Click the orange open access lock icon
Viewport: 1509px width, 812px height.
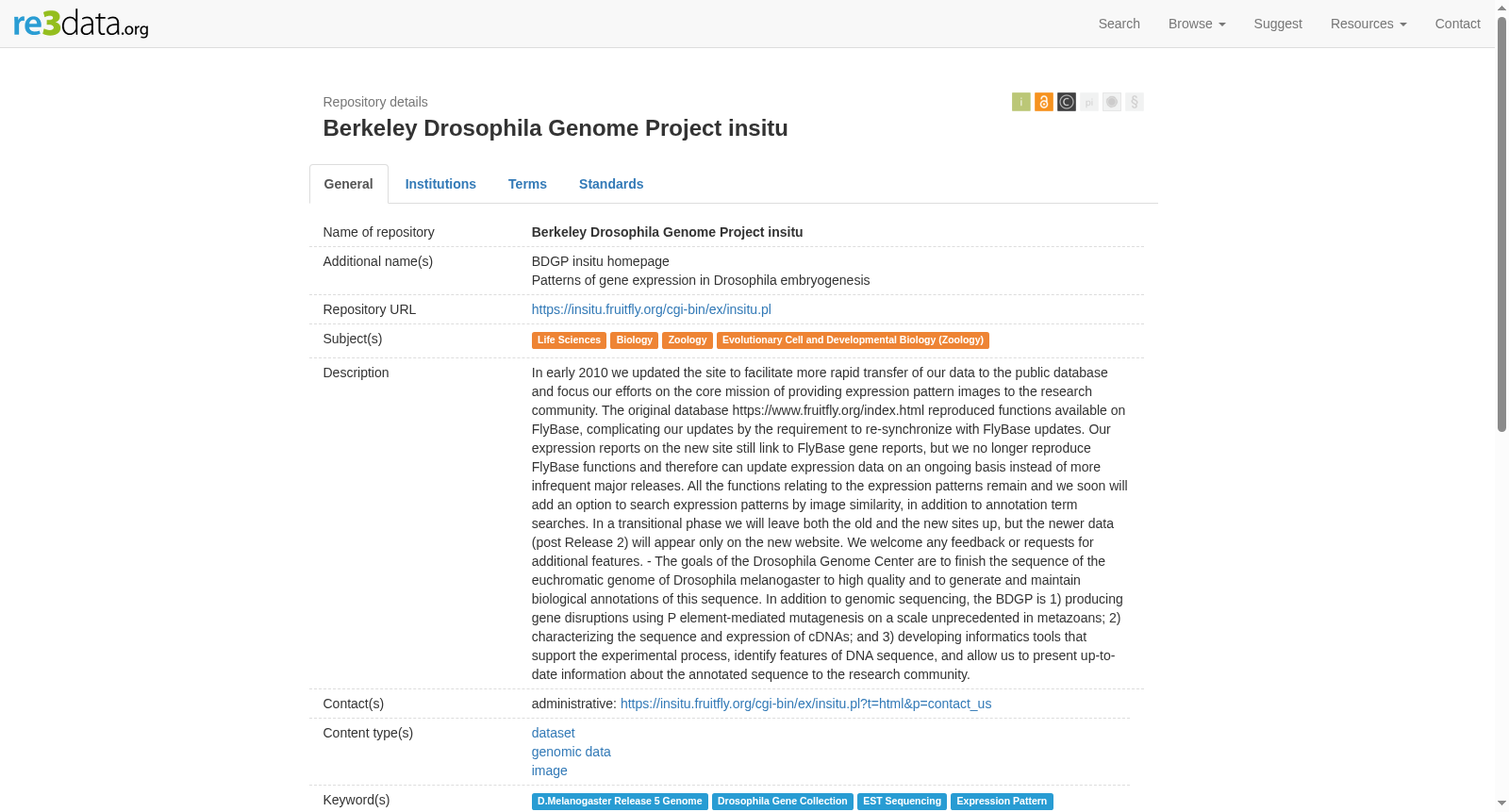tap(1043, 102)
